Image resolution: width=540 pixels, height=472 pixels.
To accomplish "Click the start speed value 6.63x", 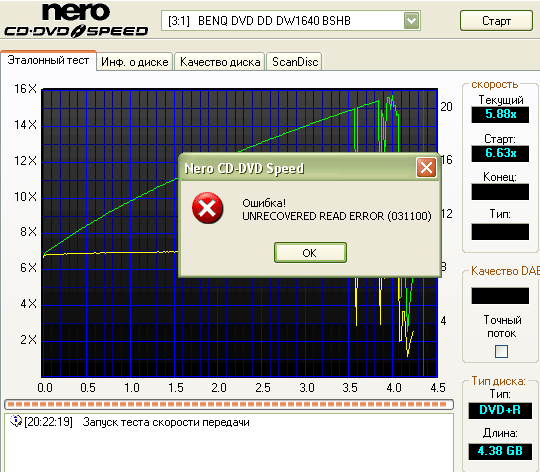I will tap(500, 153).
